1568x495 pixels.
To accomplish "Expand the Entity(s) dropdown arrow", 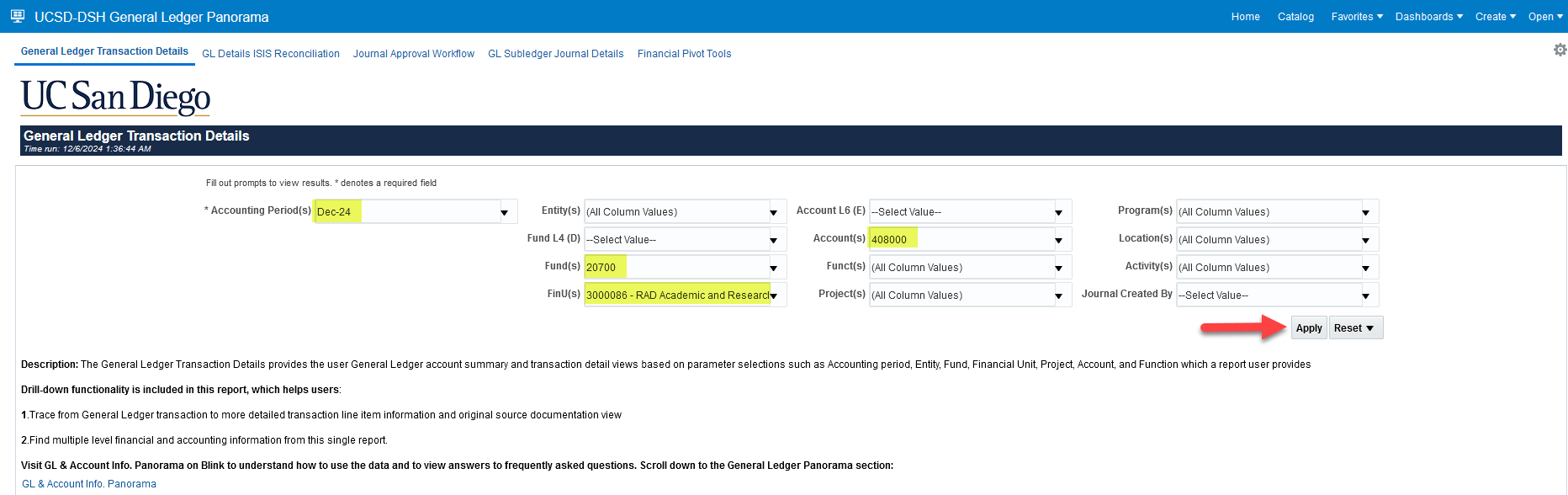I will (x=774, y=212).
